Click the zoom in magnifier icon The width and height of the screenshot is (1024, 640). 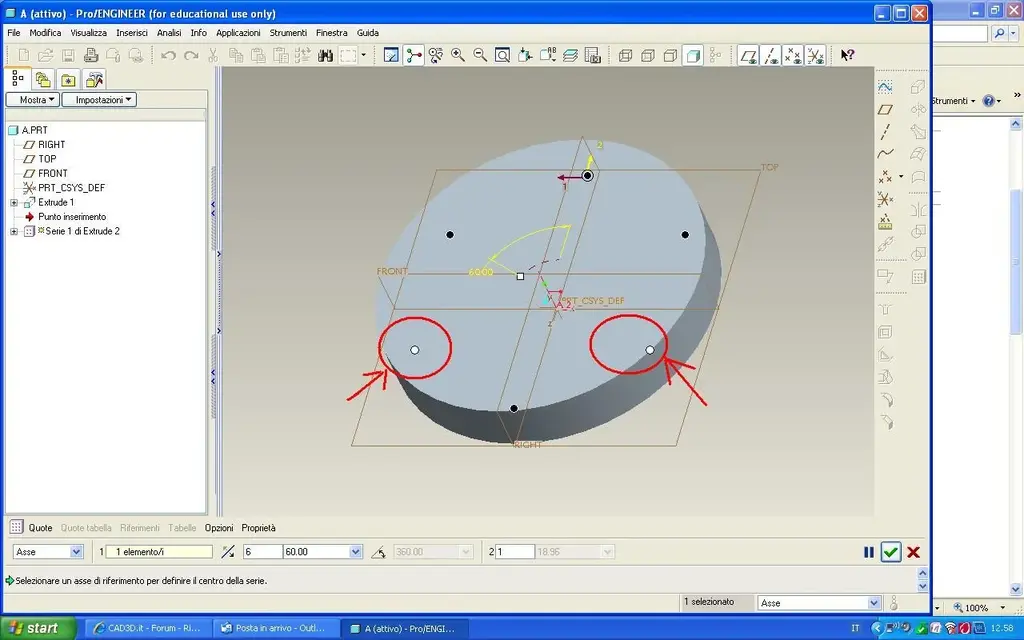click(x=458, y=56)
